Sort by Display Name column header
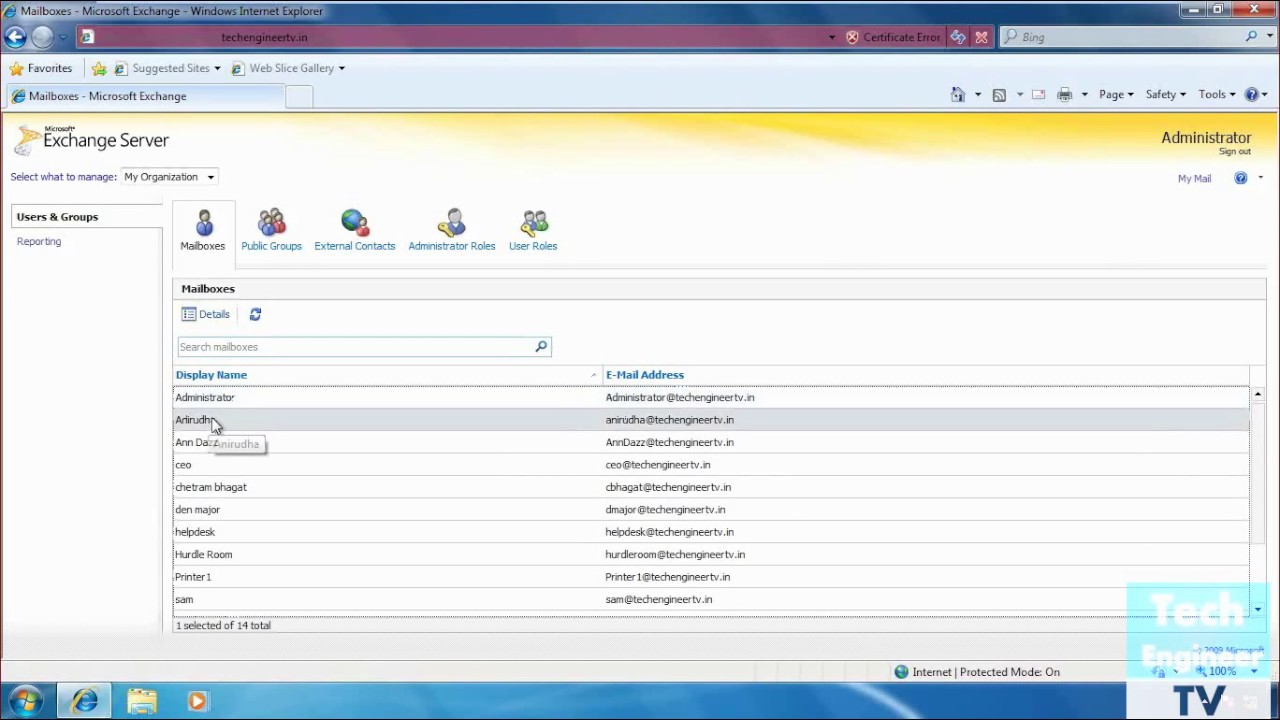Image resolution: width=1280 pixels, height=720 pixels. (211, 375)
